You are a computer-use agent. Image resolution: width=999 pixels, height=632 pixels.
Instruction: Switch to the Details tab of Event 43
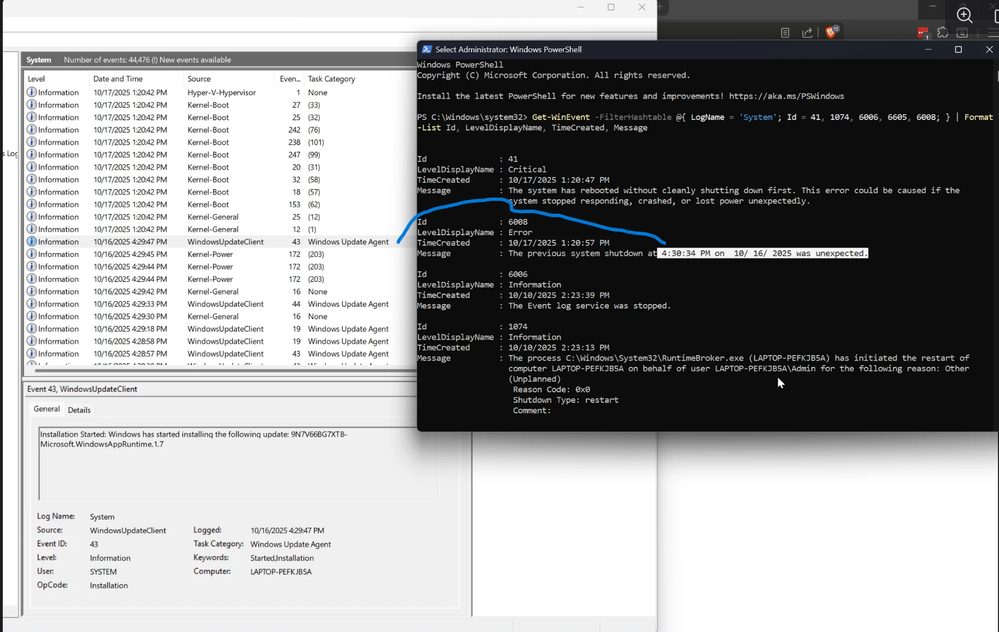(79, 410)
